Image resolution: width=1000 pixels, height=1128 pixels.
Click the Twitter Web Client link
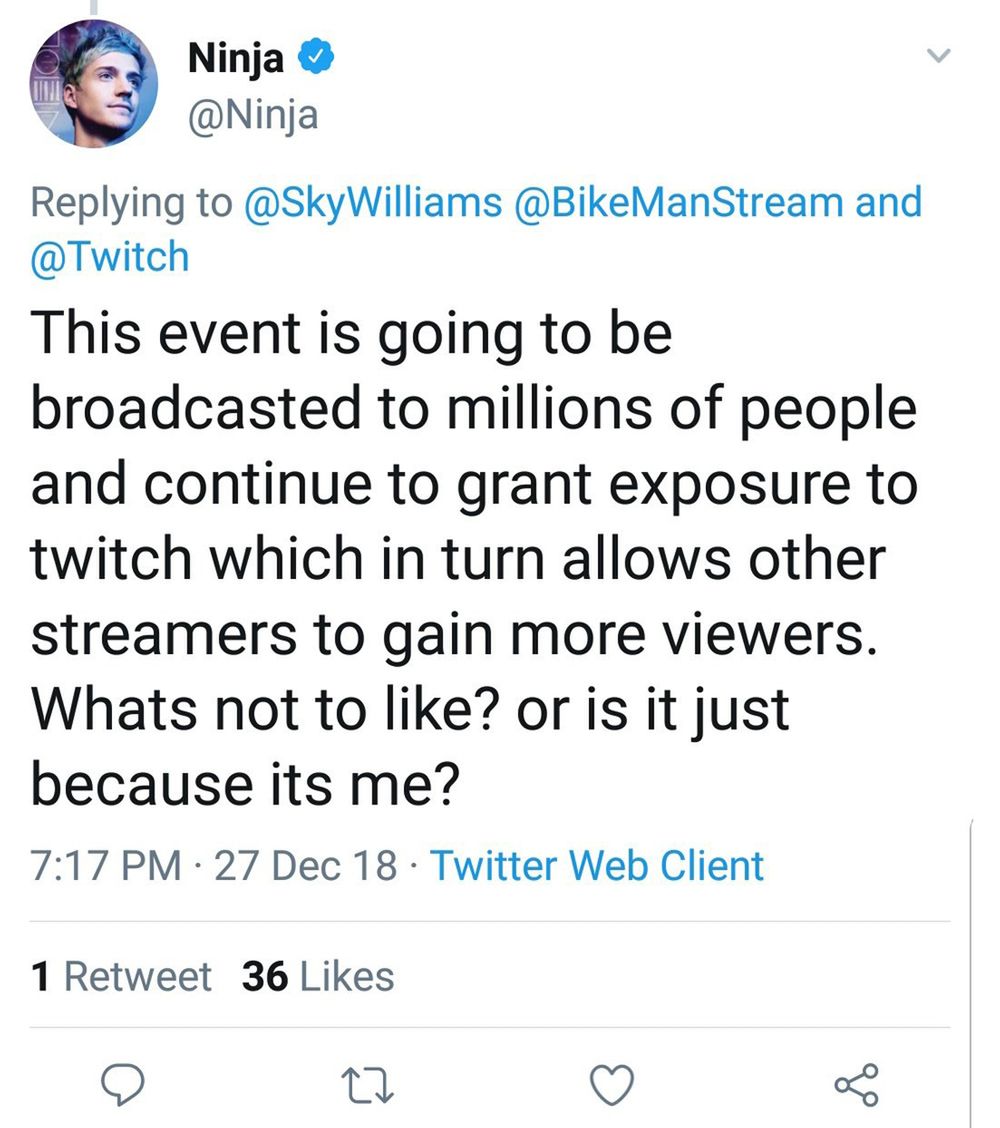coord(596,865)
